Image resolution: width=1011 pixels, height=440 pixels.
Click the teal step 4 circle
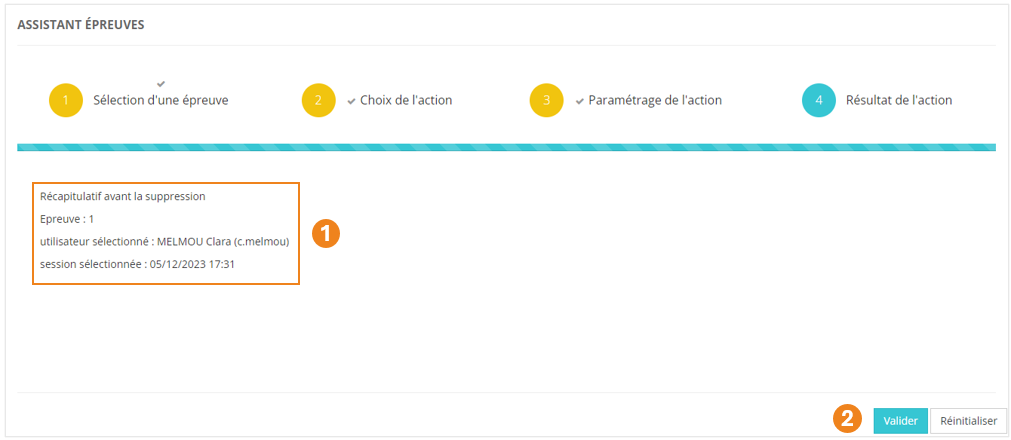pos(818,101)
